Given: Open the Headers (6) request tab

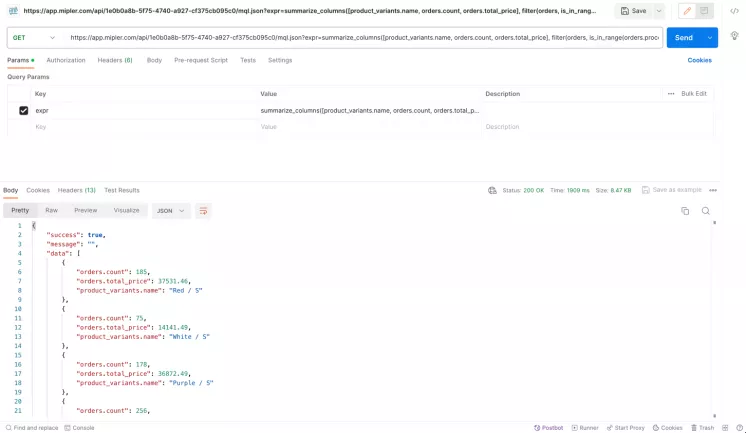Looking at the screenshot, I should [x=115, y=60].
